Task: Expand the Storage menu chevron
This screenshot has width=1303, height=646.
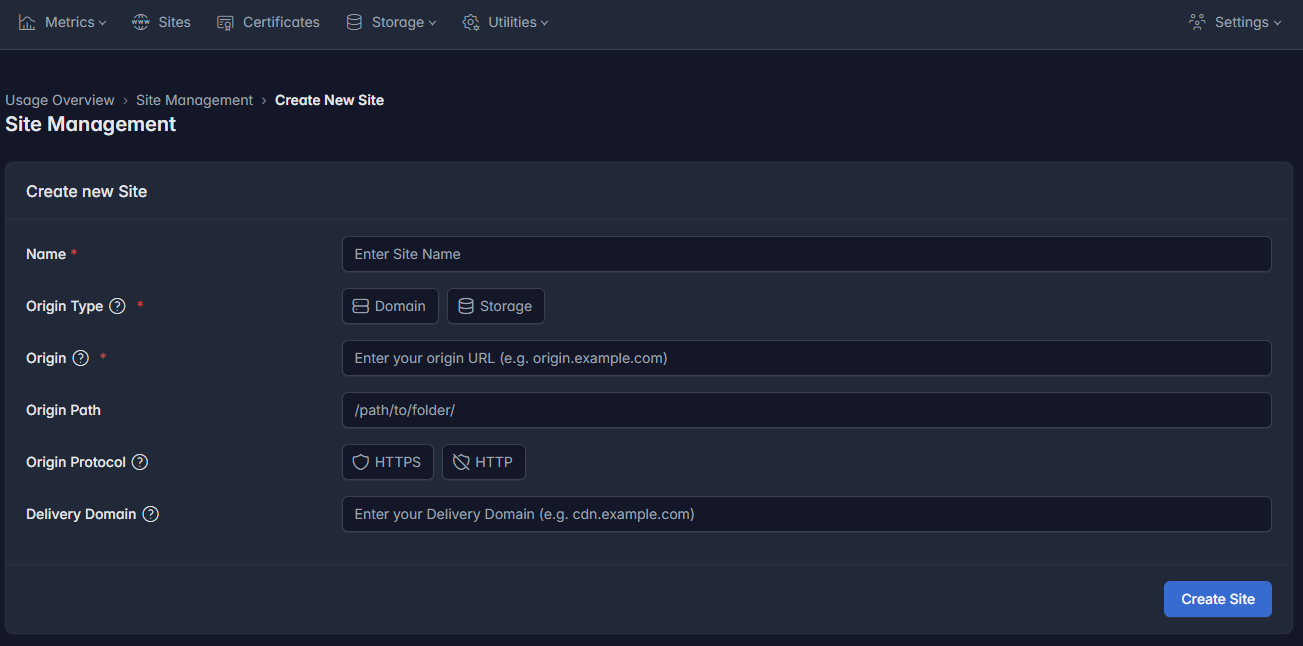Action: click(432, 23)
